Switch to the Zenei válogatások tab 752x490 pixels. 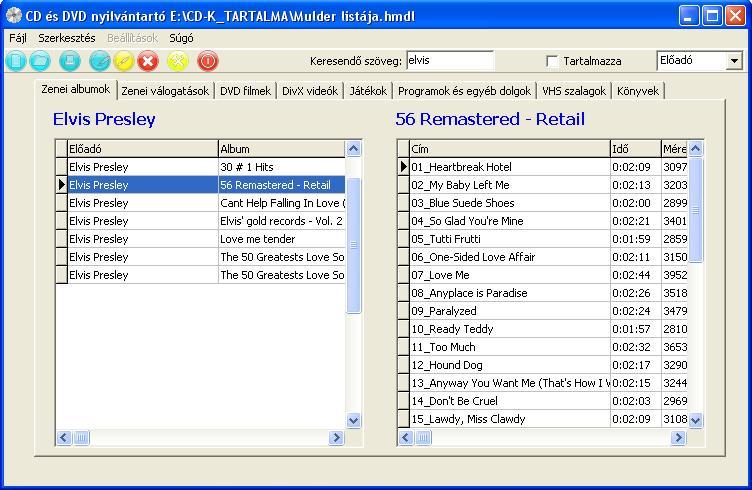coord(165,91)
